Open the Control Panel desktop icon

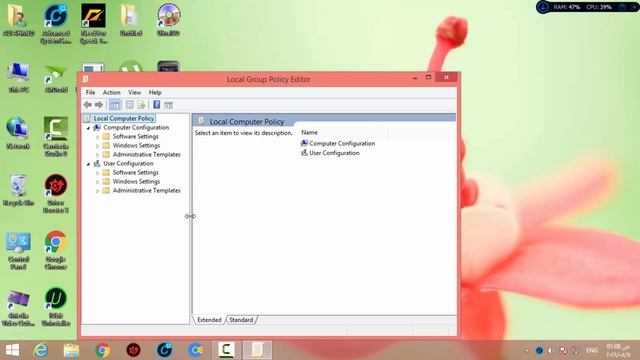(x=18, y=250)
